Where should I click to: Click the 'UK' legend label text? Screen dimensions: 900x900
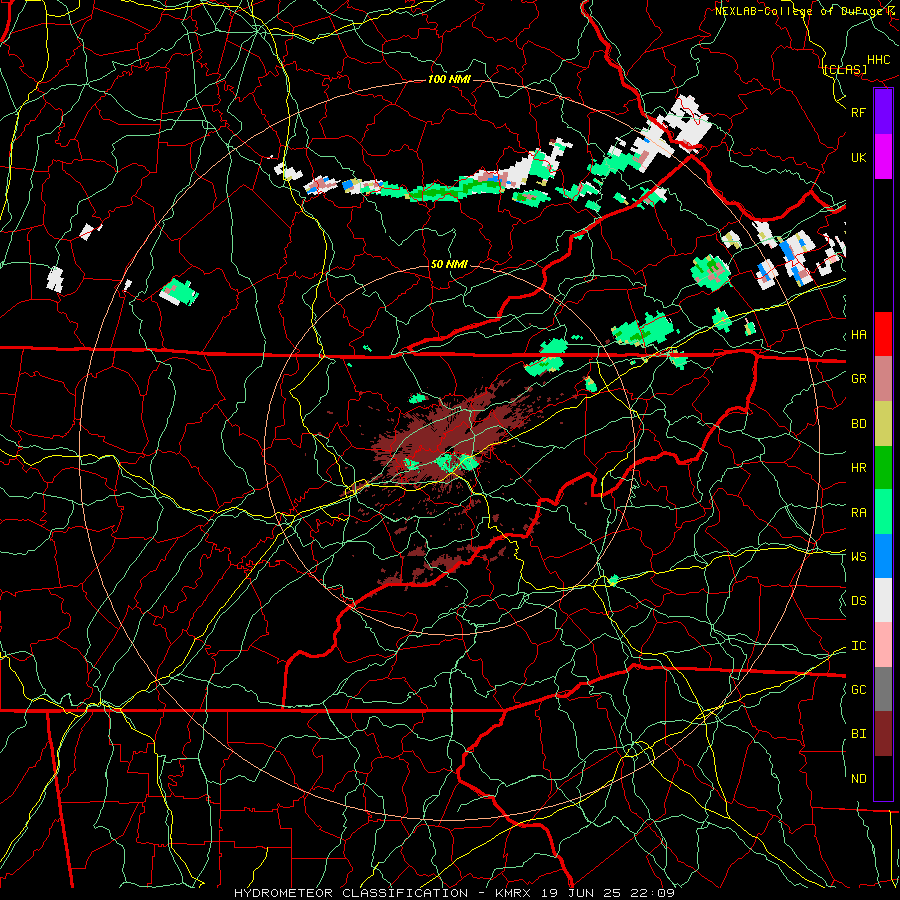(858, 157)
